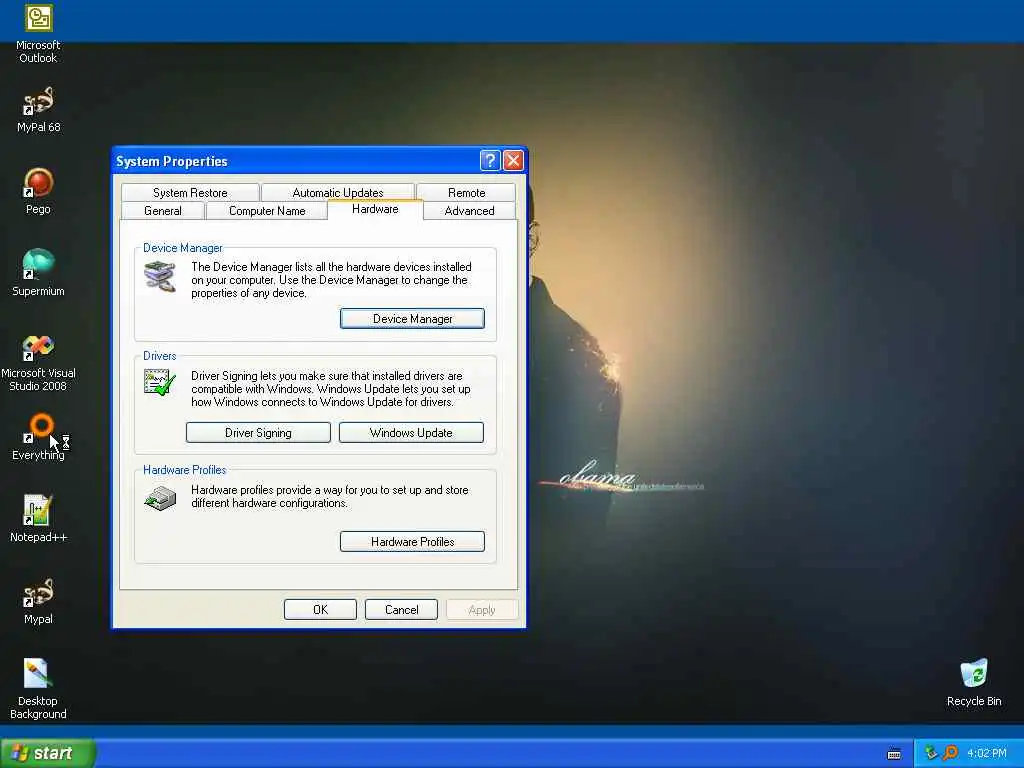Image resolution: width=1024 pixels, height=768 pixels.
Task: Select the Hardware tab
Action: pos(375,209)
